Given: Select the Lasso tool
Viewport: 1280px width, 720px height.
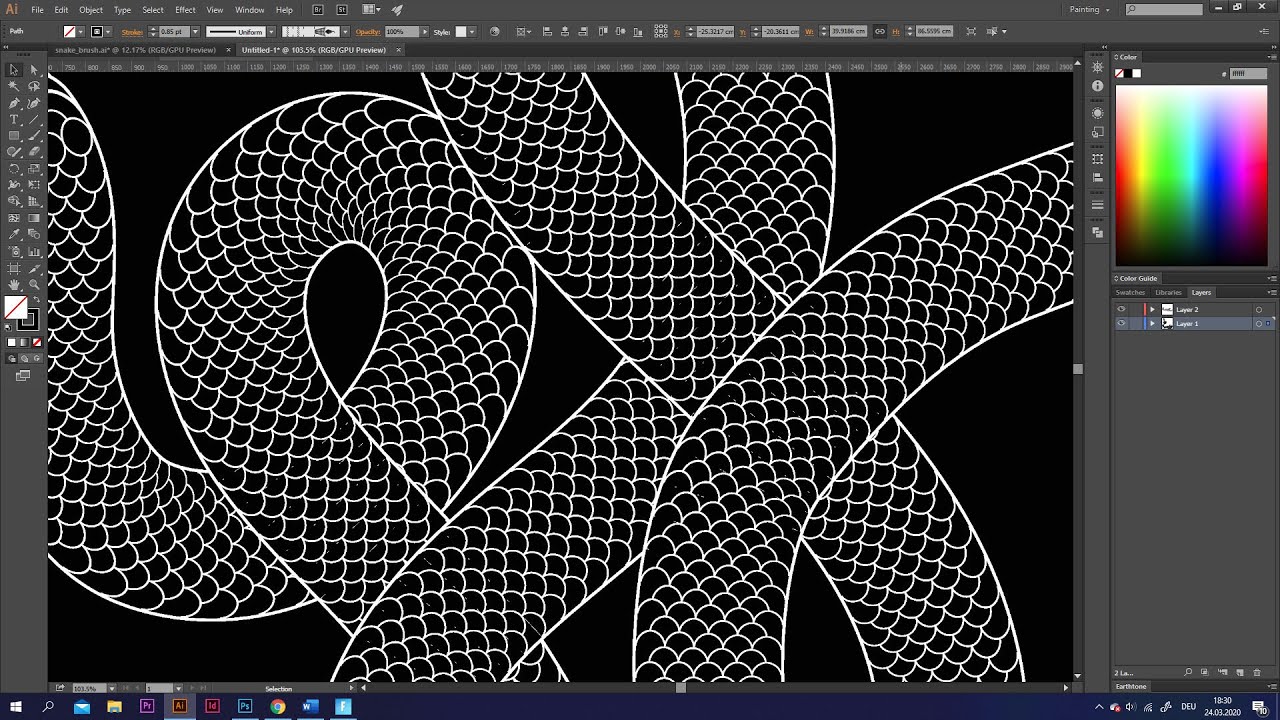Looking at the screenshot, I should pyautogui.click(x=34, y=87).
